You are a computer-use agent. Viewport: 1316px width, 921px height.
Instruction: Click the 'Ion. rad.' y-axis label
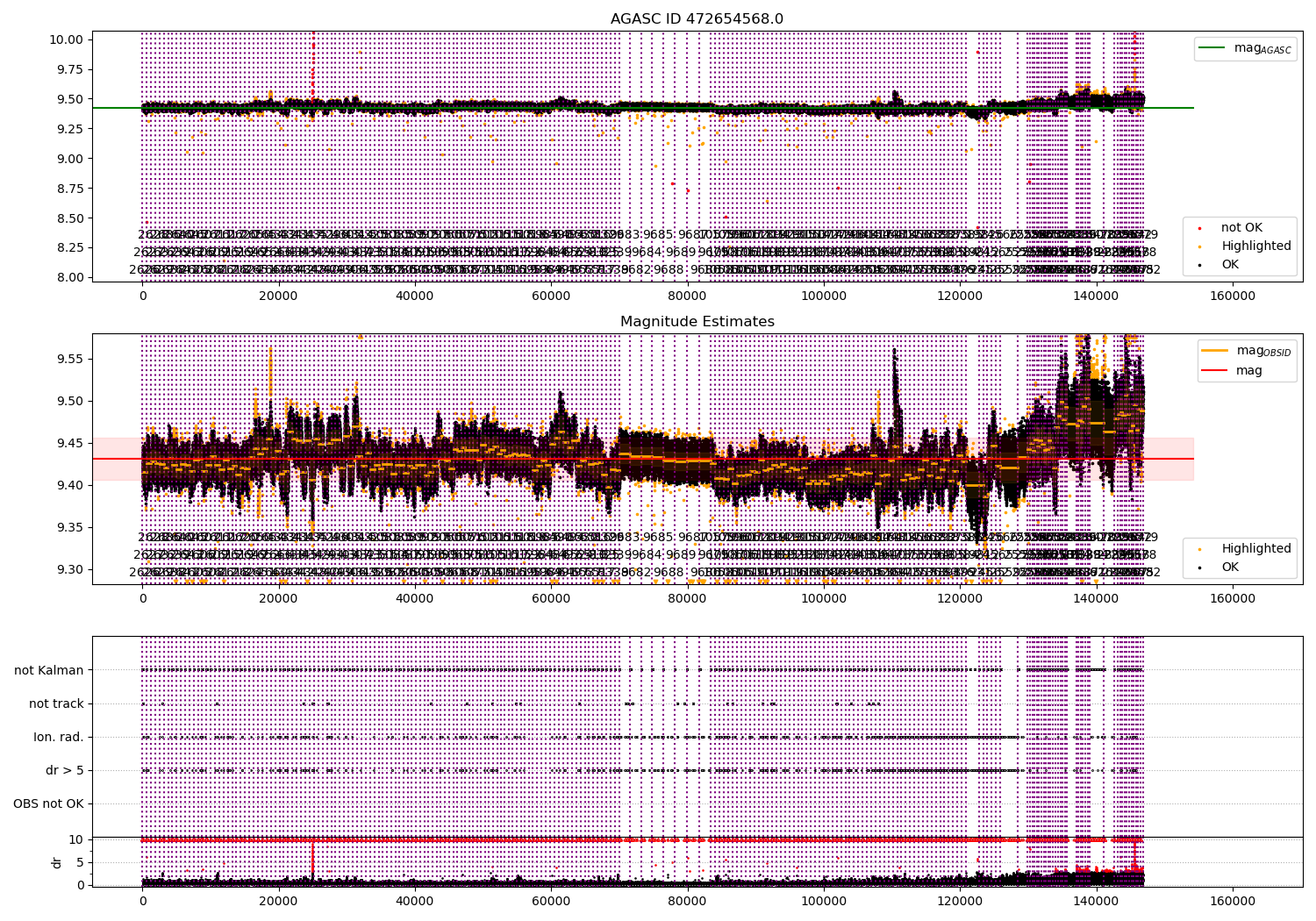click(59, 737)
